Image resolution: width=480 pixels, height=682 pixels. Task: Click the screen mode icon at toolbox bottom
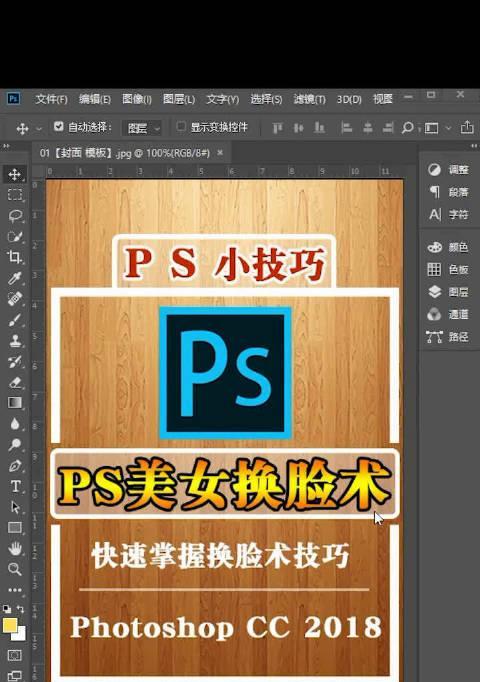(x=15, y=675)
